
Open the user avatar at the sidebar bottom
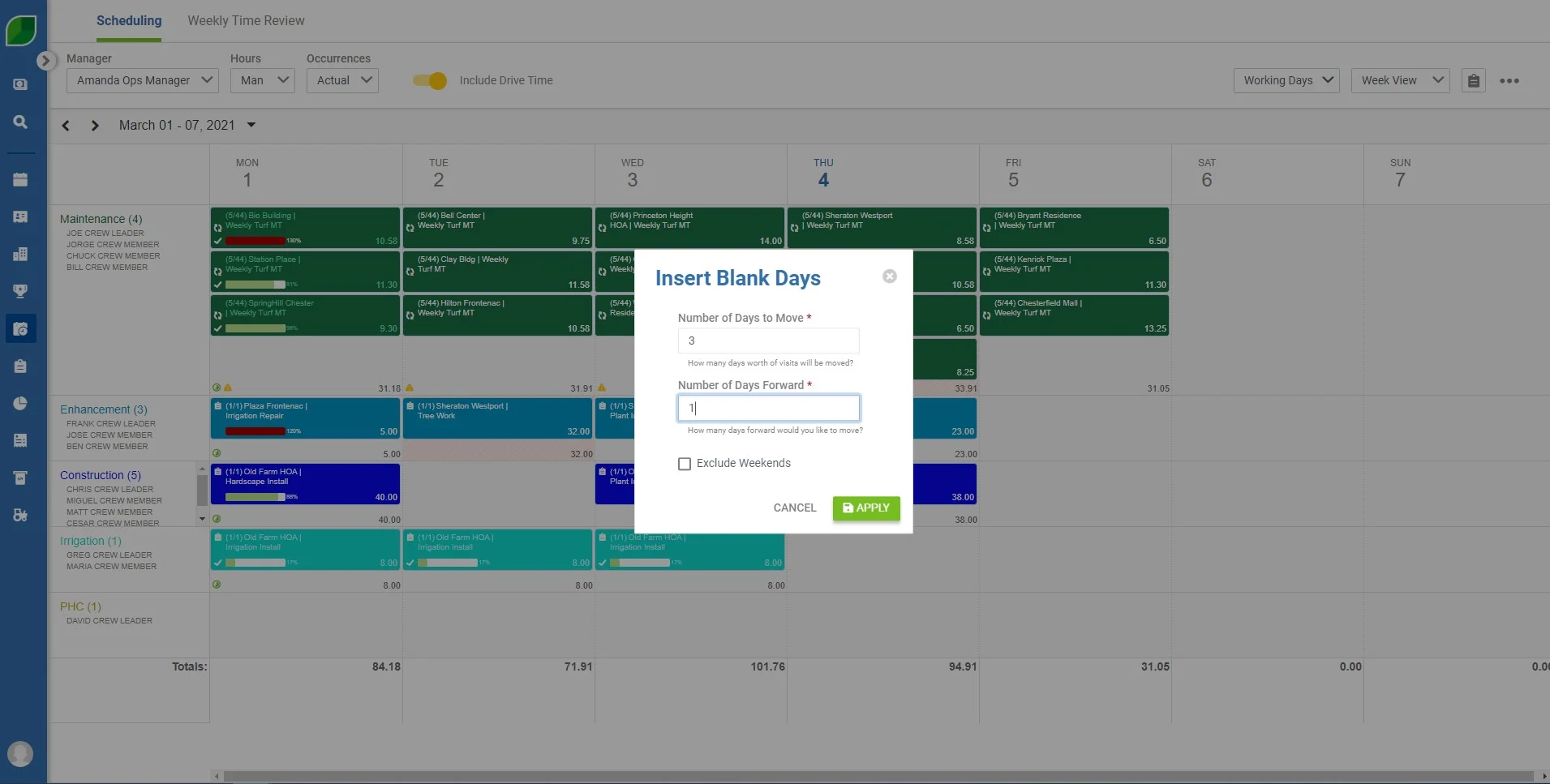(20, 754)
